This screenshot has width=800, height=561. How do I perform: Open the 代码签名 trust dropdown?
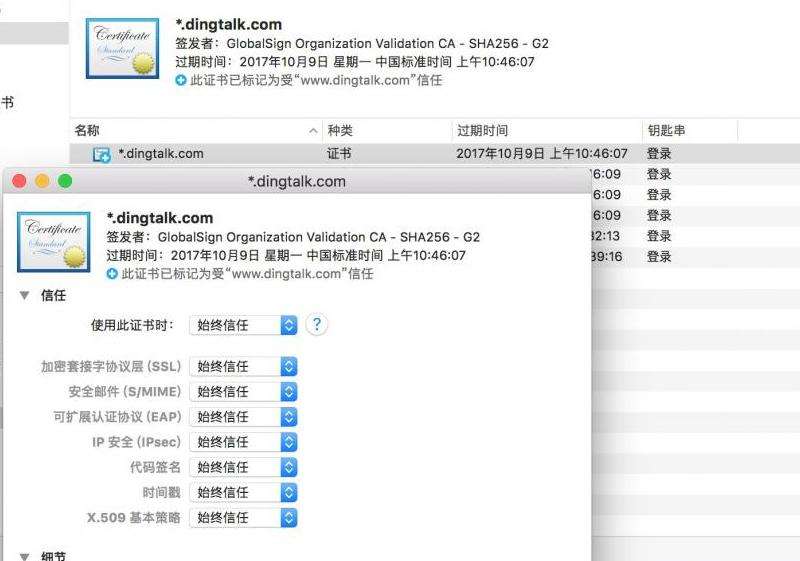click(243, 467)
